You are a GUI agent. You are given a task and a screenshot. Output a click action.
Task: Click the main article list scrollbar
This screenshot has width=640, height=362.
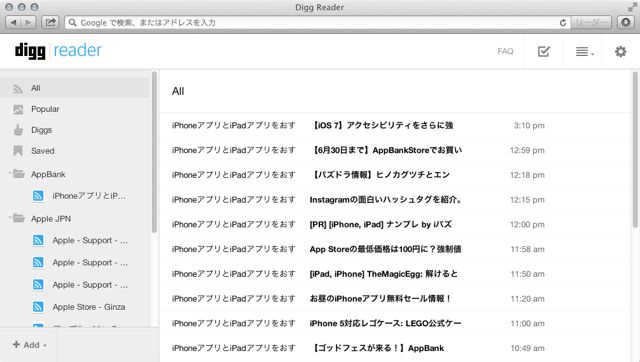(x=635, y=149)
